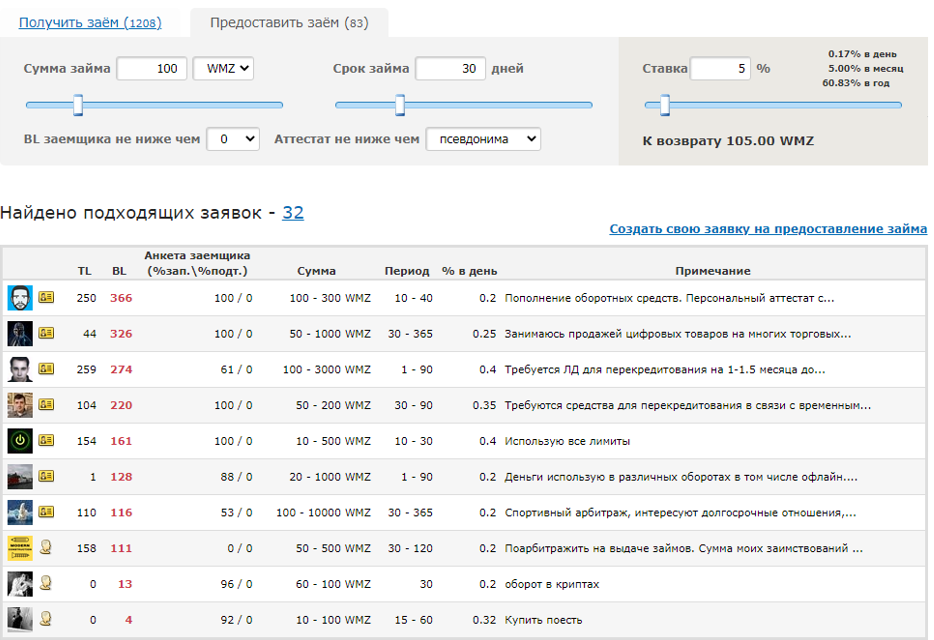
Task: Click attestat icon in BL 111 row
Action: point(46,547)
